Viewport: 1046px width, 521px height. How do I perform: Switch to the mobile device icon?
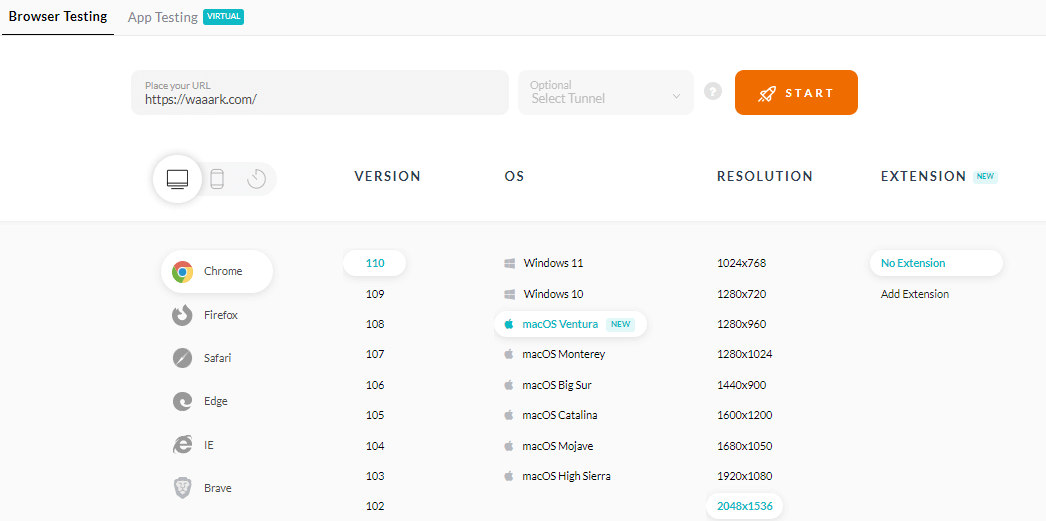[x=217, y=179]
